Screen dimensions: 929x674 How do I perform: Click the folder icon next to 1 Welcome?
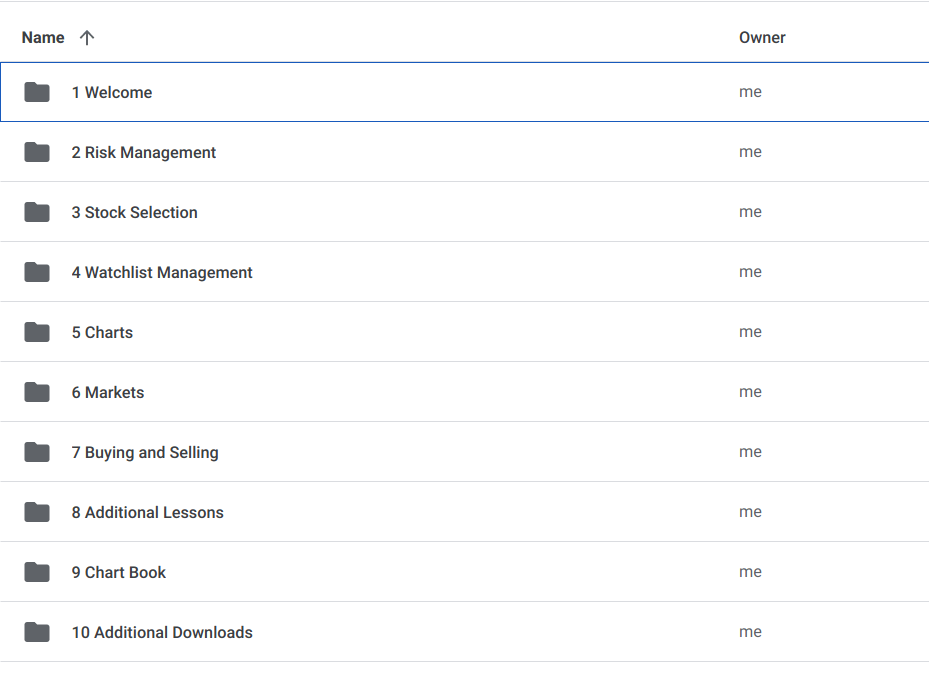(x=36, y=91)
